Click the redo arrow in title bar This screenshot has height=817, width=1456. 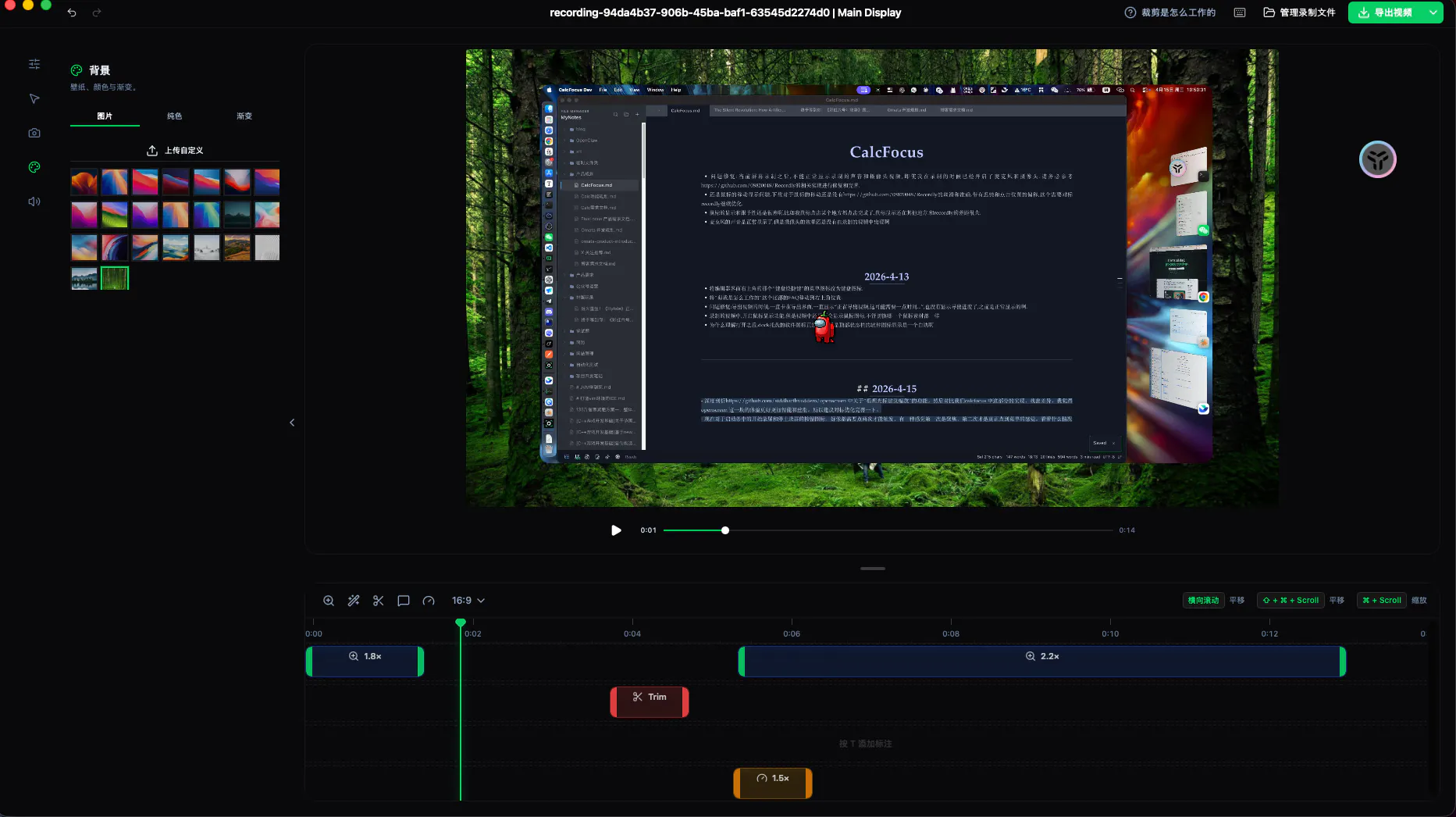click(97, 12)
